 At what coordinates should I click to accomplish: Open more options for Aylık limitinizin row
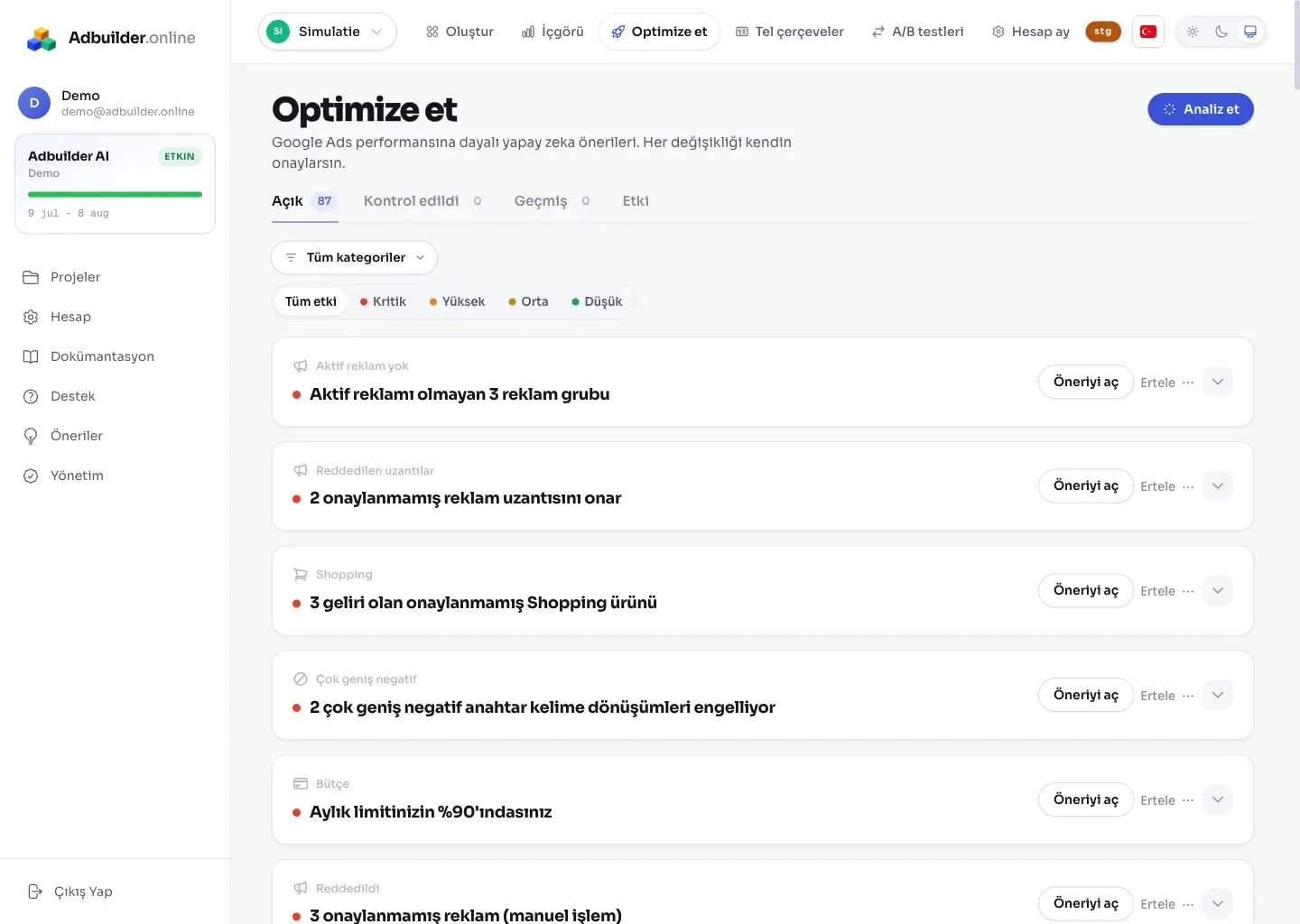coord(1188,800)
